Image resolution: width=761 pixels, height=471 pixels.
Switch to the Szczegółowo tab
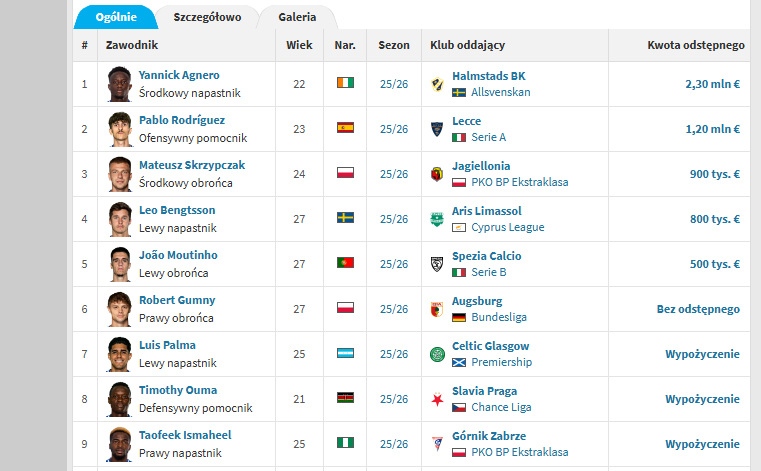pyautogui.click(x=207, y=17)
